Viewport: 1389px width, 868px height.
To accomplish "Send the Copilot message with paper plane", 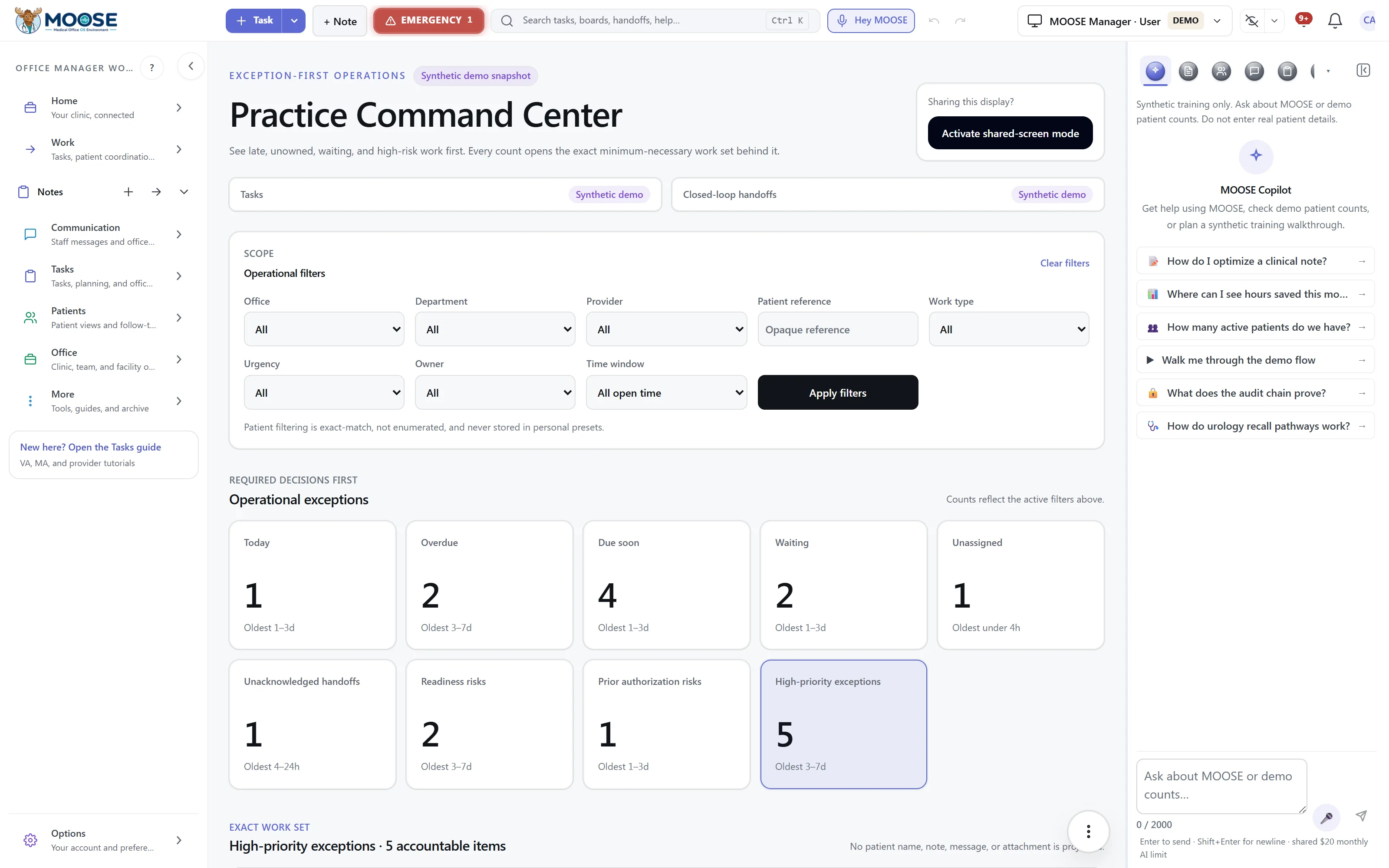I will coord(1362,816).
